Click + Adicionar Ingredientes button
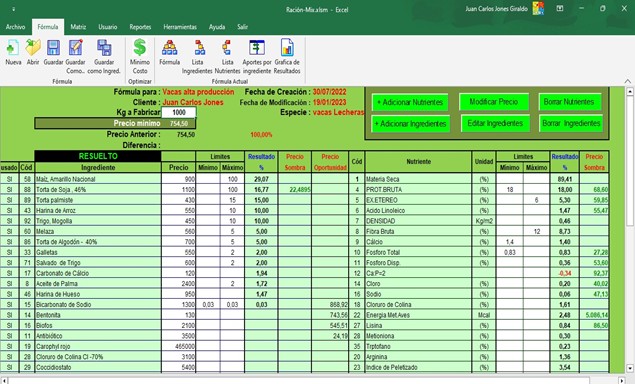The width and height of the screenshot is (635, 384). [410, 124]
